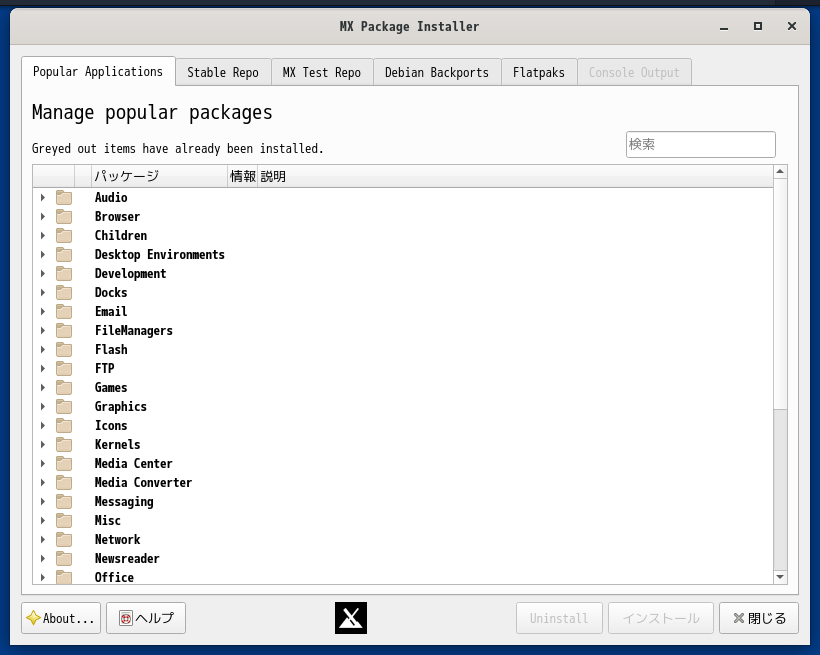Click the パッケージ column header
The image size is (820, 655).
160,176
